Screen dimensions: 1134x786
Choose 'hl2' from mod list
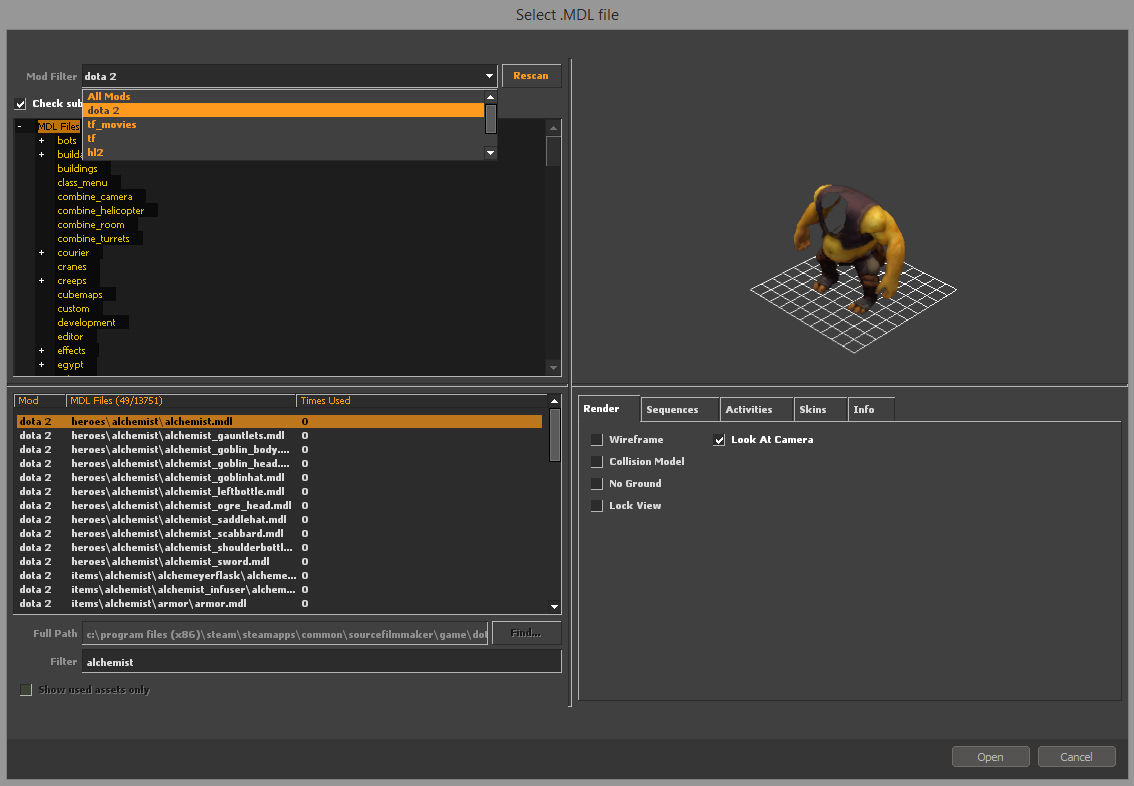coord(284,153)
